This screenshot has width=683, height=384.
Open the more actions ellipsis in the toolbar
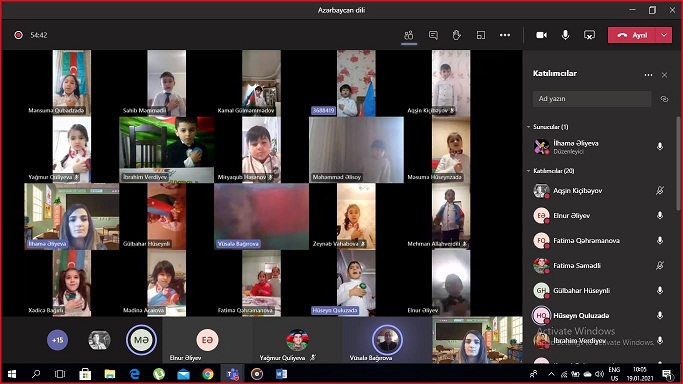click(505, 35)
